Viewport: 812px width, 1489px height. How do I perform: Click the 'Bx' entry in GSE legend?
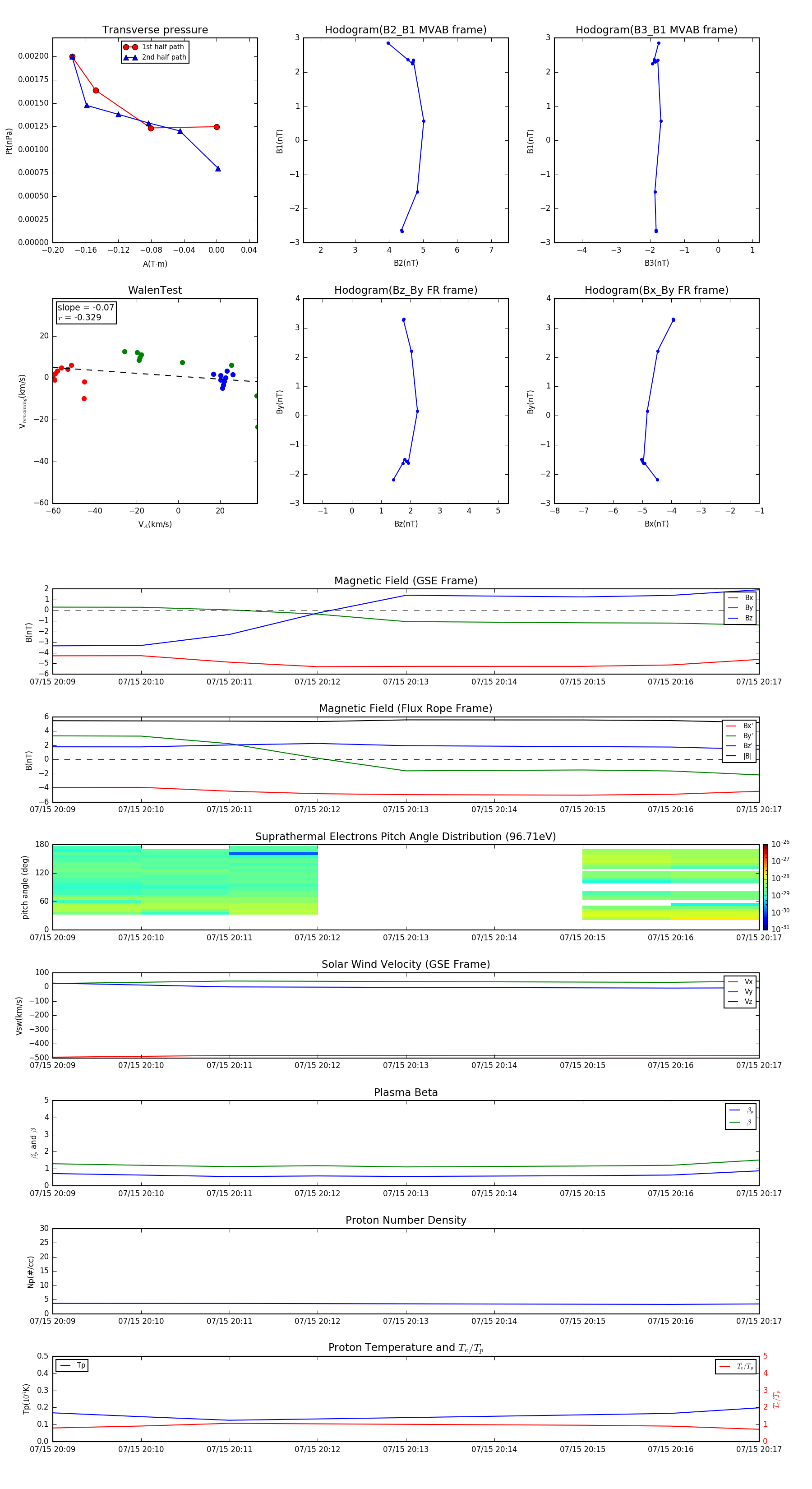pos(740,598)
